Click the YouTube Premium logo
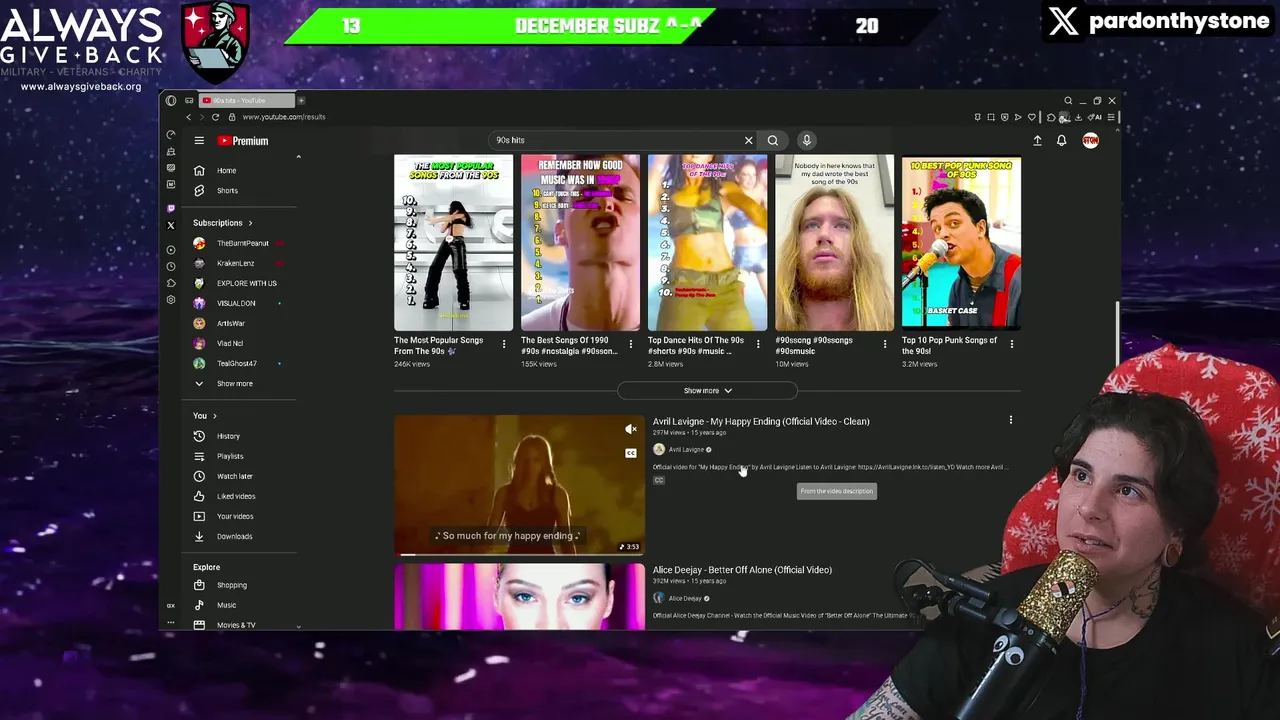The width and height of the screenshot is (1280, 720). 243,141
